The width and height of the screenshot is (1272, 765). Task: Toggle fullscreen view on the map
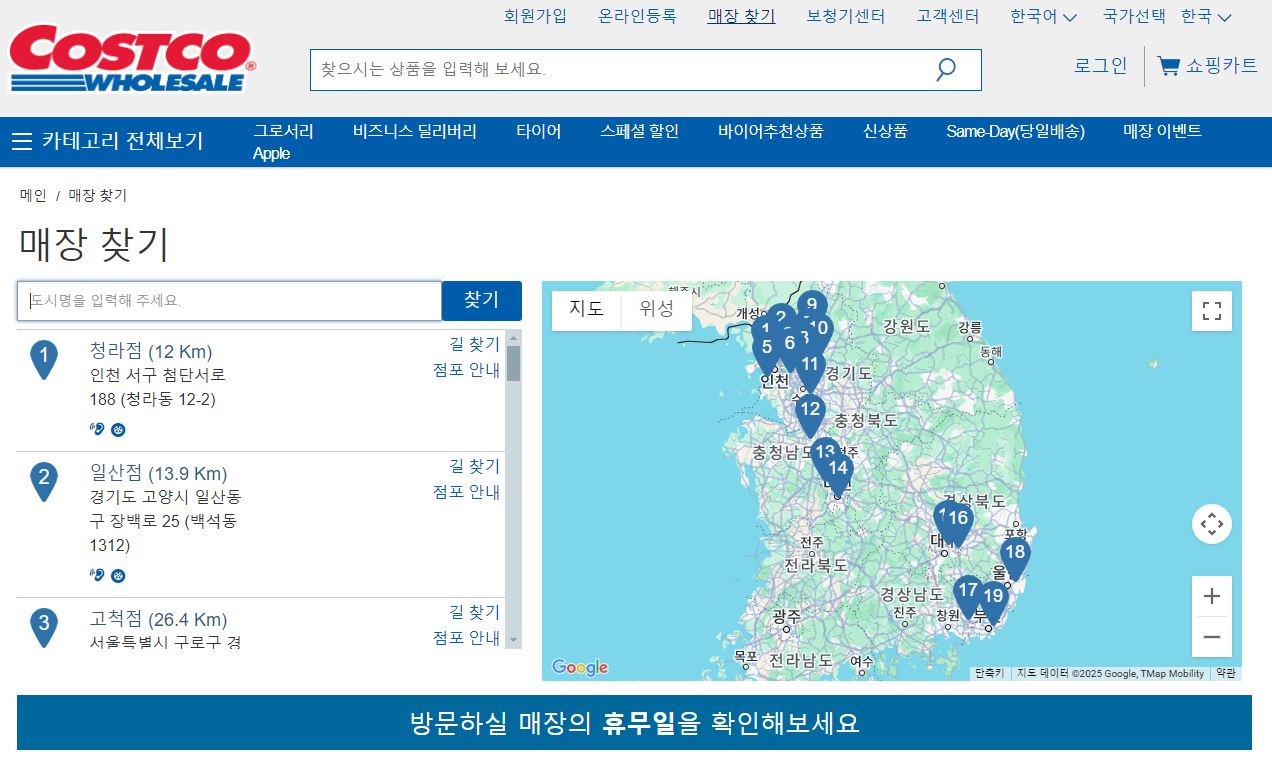point(1212,311)
